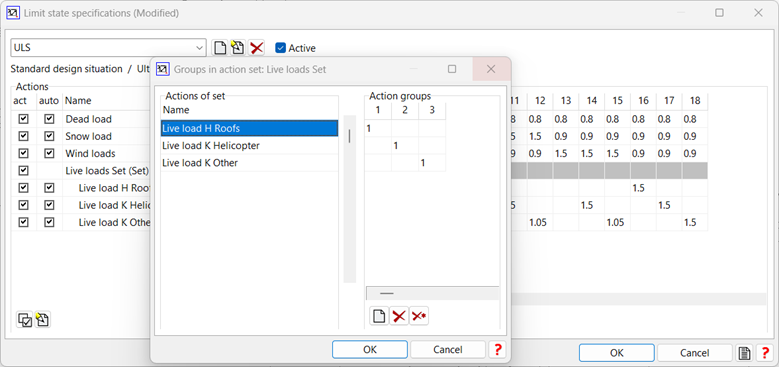Viewport: 779px width, 367px height.
Task: Click the new action icon below Actions list
Action: tap(42, 320)
